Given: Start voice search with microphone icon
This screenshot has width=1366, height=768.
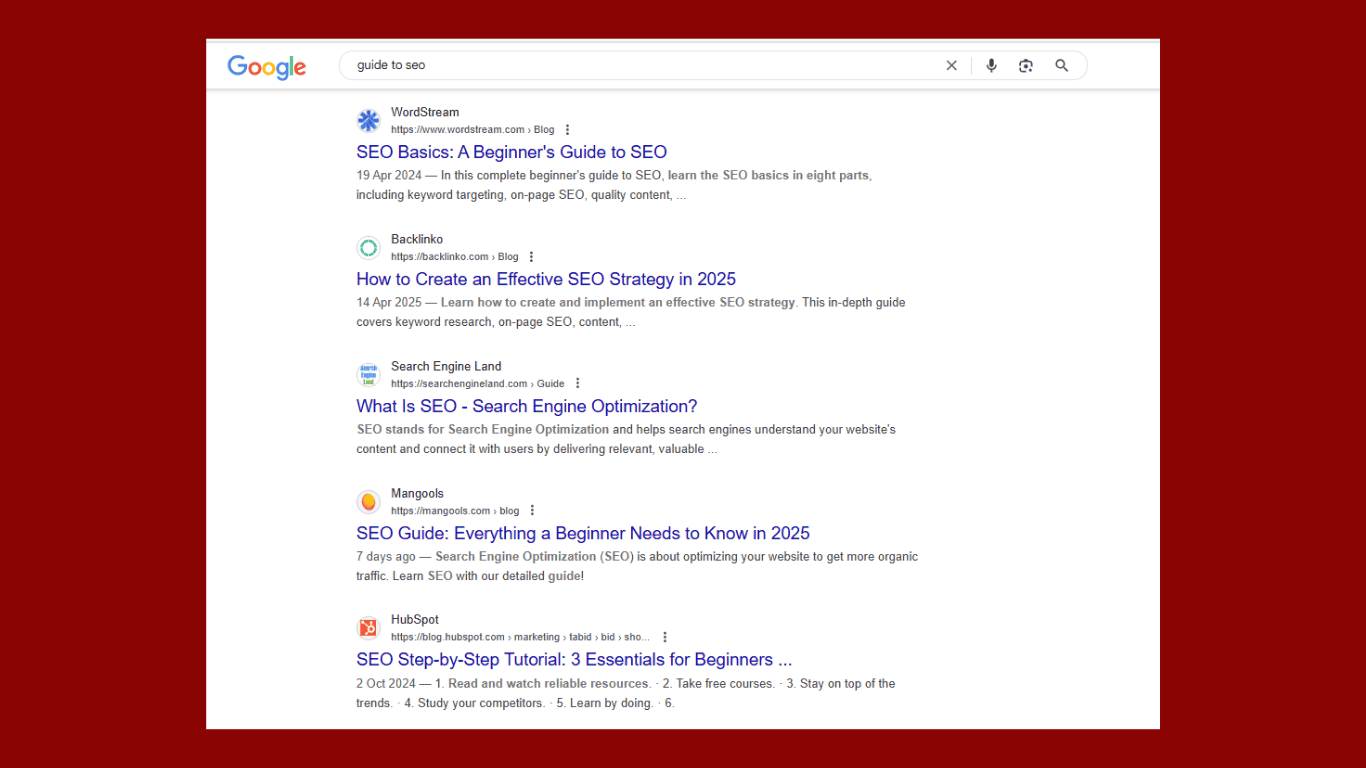Looking at the screenshot, I should (991, 66).
